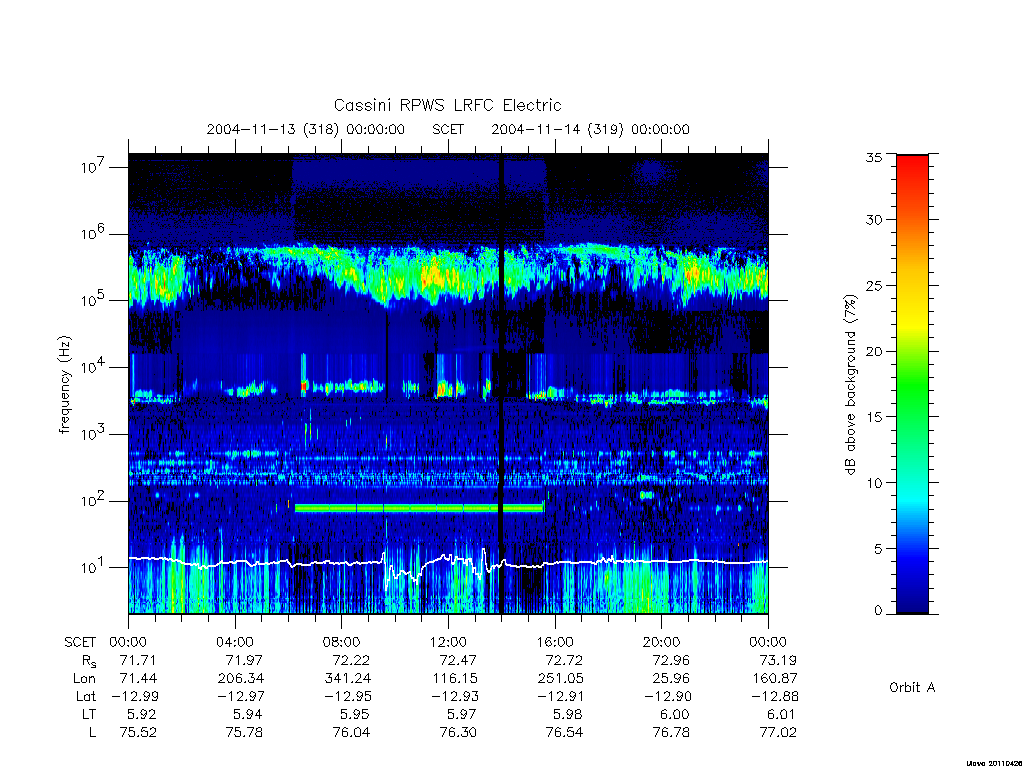
Task: Click the 'SCET' label between the dates
Action: [x=448, y=129]
